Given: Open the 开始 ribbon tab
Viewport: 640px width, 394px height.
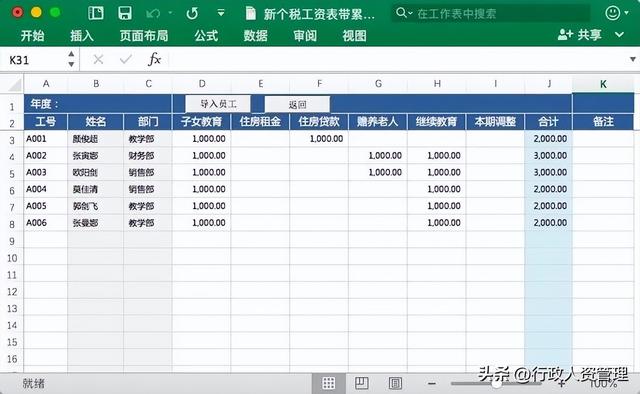Looking at the screenshot, I should [x=32, y=36].
